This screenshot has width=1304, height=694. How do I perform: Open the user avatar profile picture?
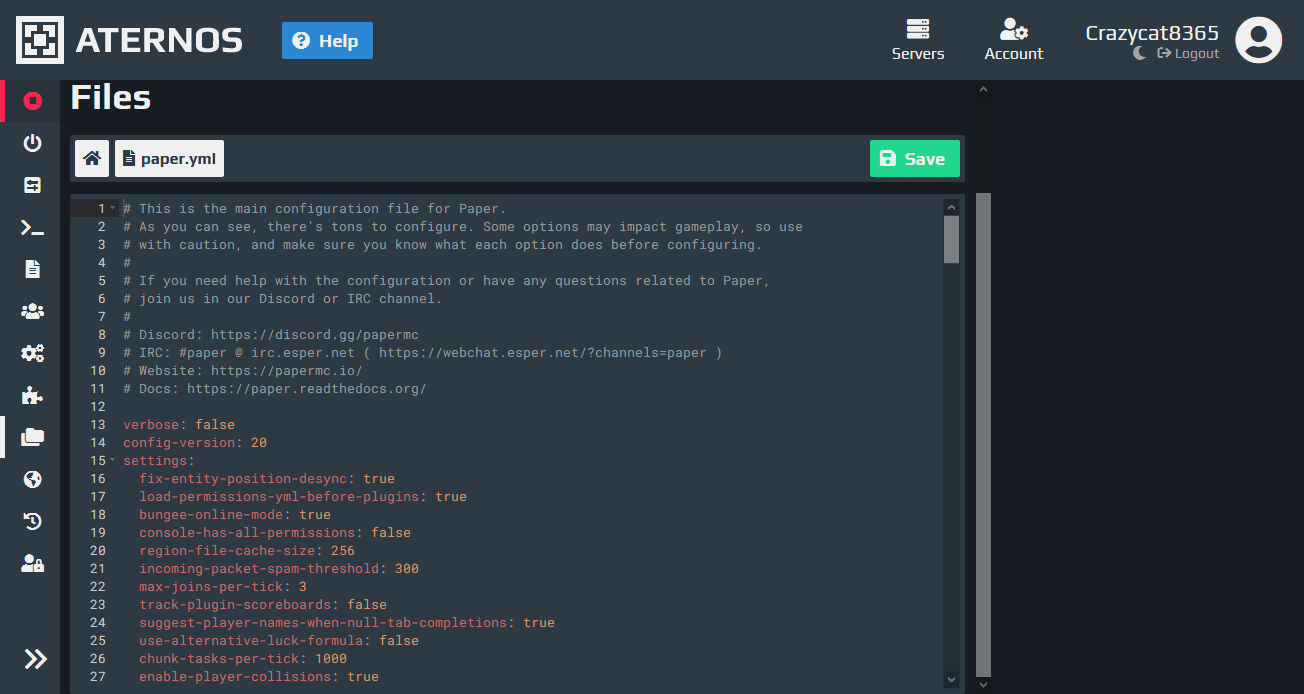[x=1259, y=40]
